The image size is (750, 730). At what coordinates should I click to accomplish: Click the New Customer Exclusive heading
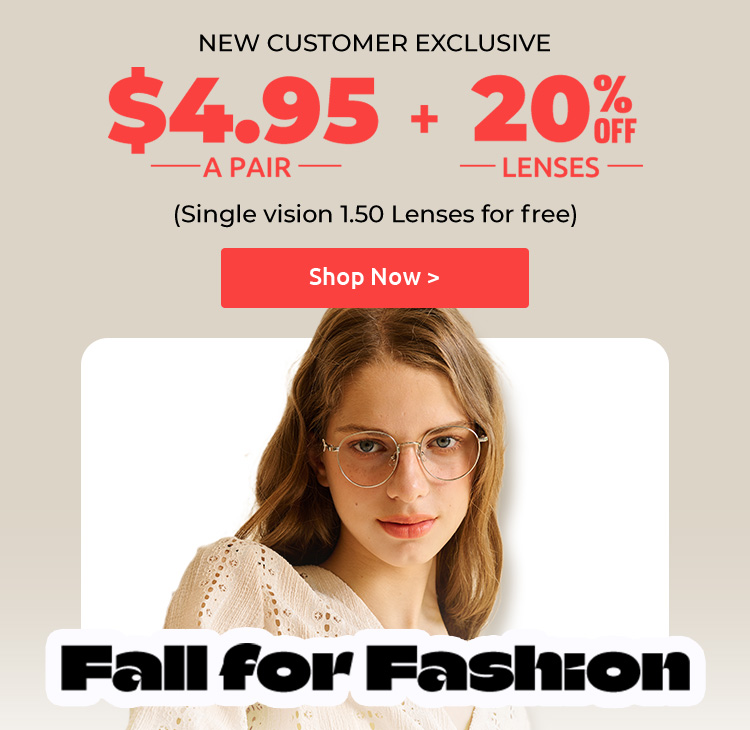click(x=375, y=43)
